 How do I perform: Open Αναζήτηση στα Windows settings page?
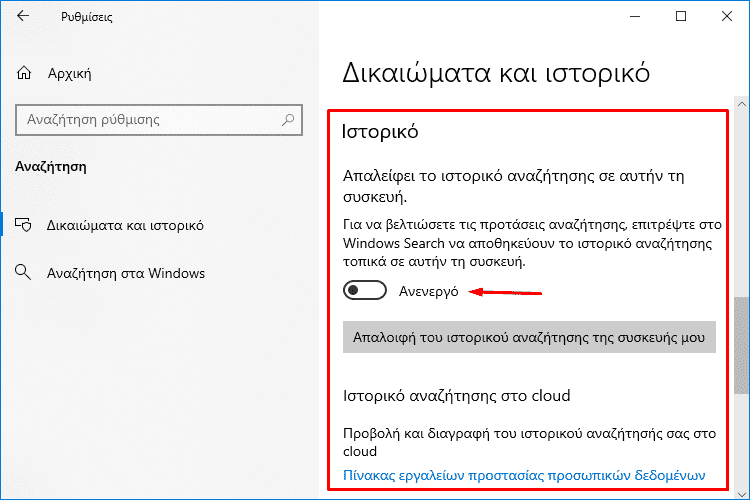click(x=126, y=273)
